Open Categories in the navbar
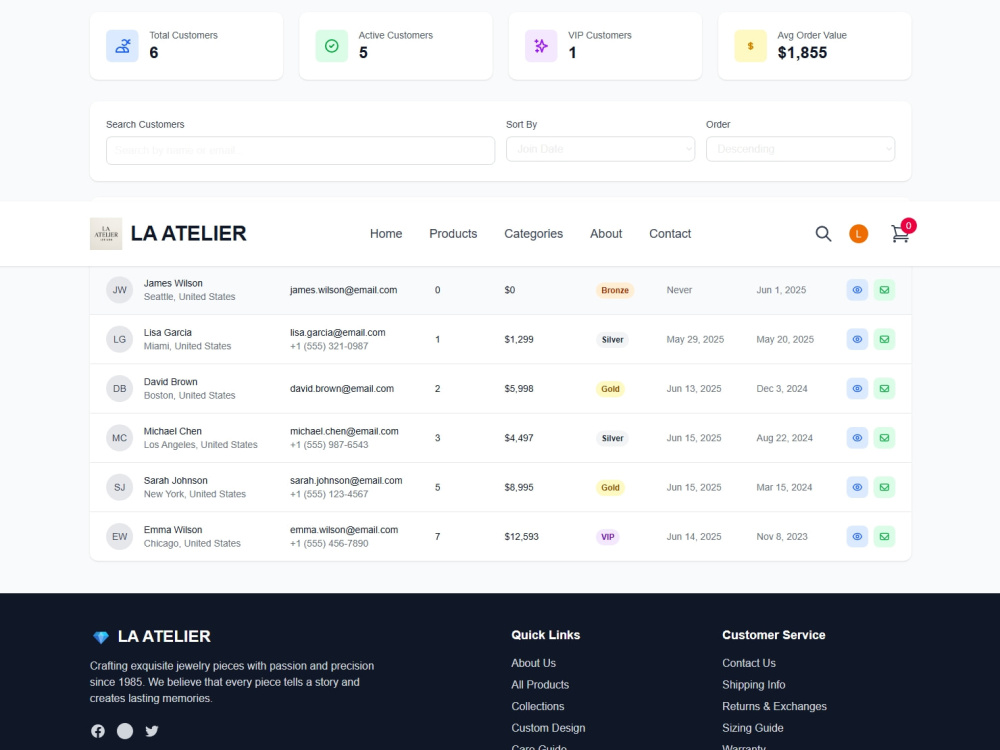Image resolution: width=1000 pixels, height=750 pixels. pyautogui.click(x=533, y=234)
